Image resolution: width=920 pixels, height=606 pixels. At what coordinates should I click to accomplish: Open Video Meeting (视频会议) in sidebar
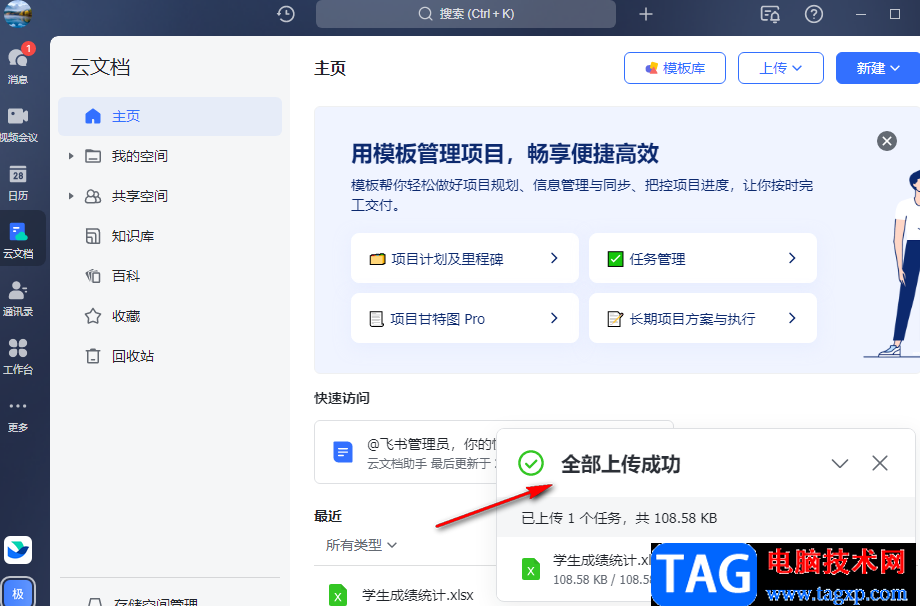18,124
